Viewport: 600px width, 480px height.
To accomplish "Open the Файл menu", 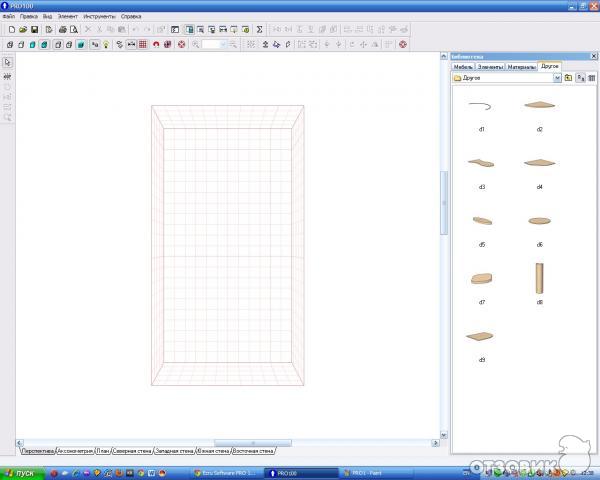I will 8,17.
